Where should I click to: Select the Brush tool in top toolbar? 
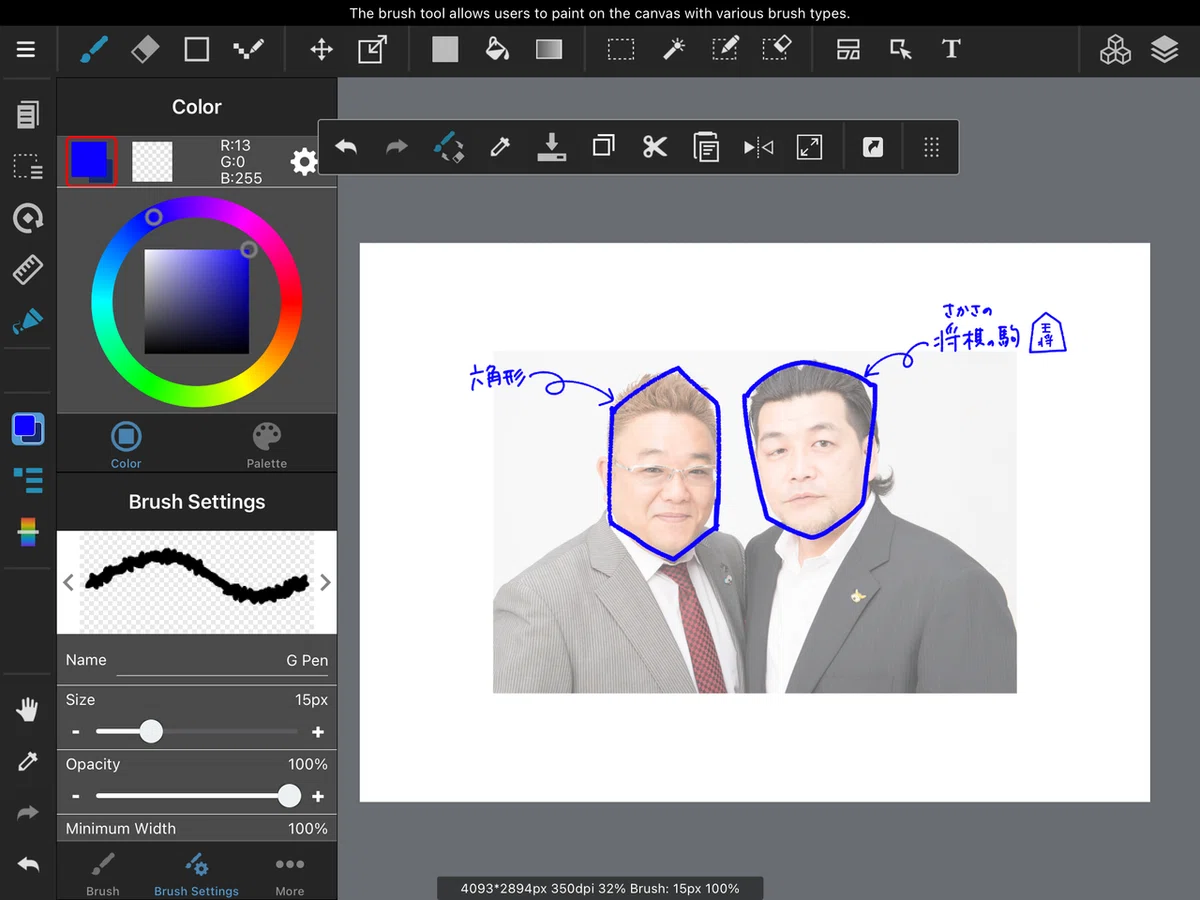[94, 49]
